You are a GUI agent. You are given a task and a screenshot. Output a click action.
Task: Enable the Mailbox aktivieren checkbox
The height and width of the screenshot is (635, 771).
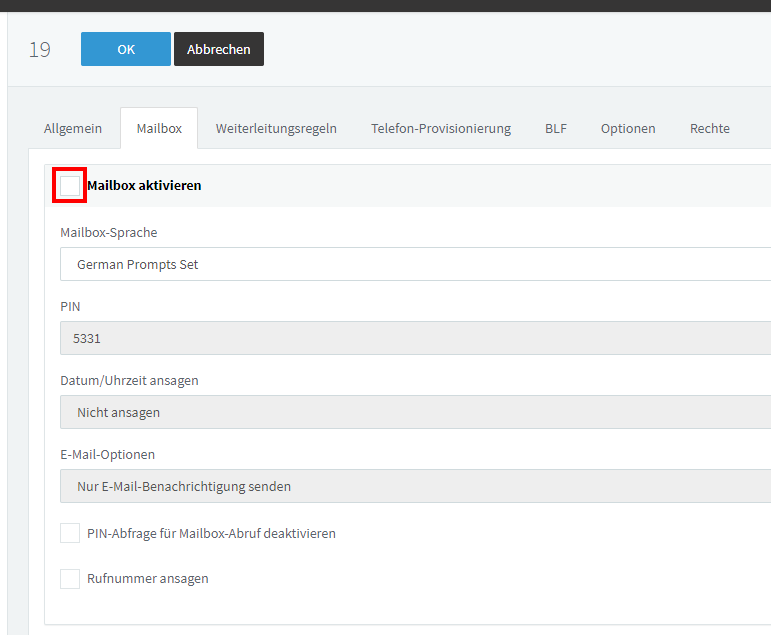pos(70,185)
